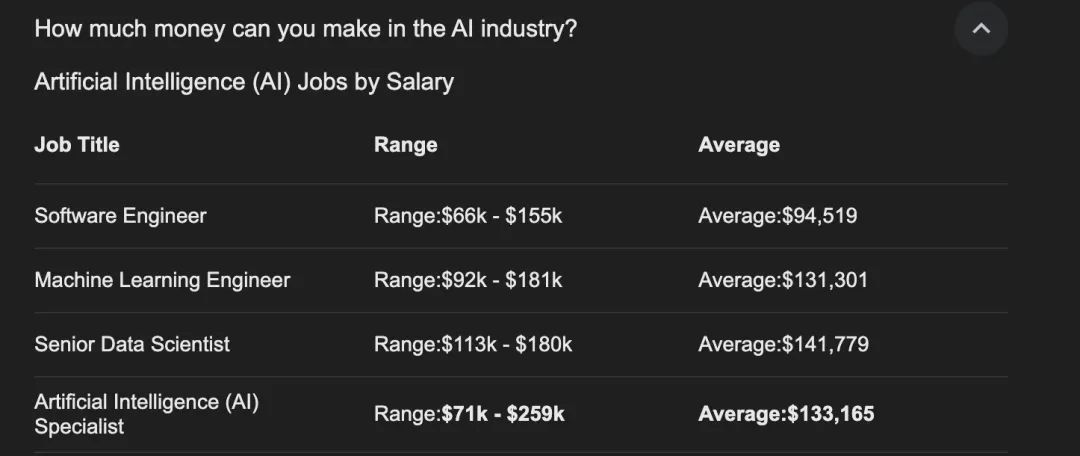Viewport: 1080px width, 456px height.
Task: Select the bold Average:$133,165 cell
Action: [x=787, y=414]
